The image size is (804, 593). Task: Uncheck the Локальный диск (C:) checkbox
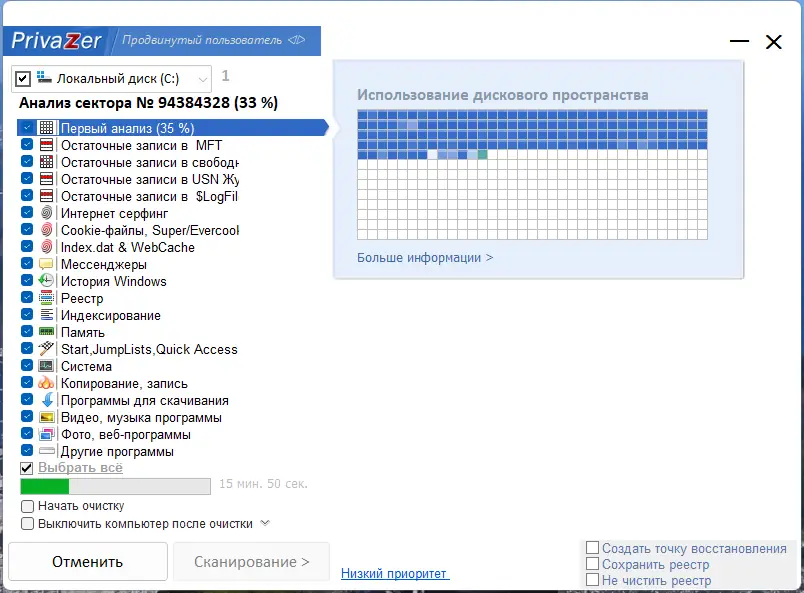pos(23,78)
